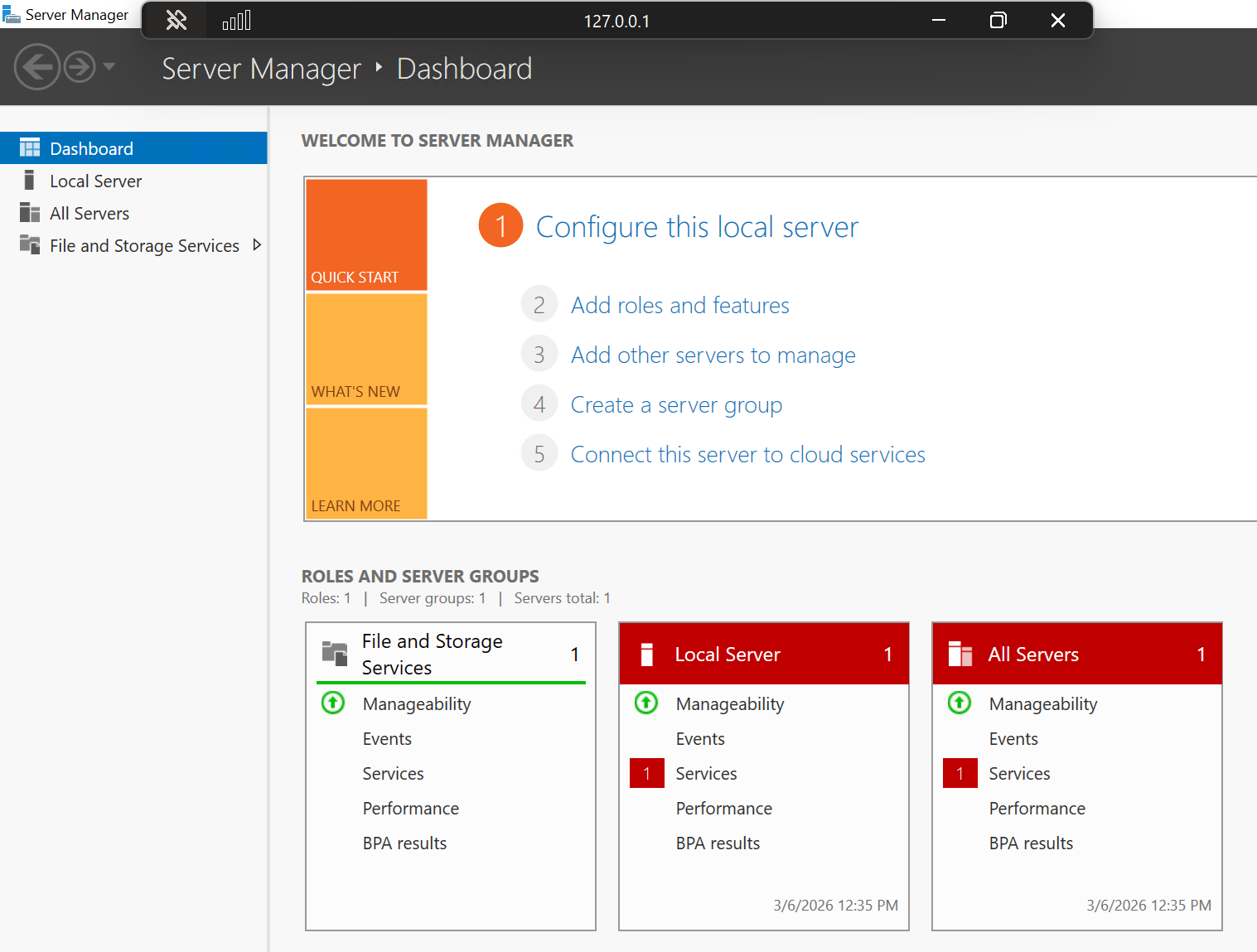This screenshot has height=952, width=1257.
Task: Select Local Server in the sidebar
Action: click(95, 181)
